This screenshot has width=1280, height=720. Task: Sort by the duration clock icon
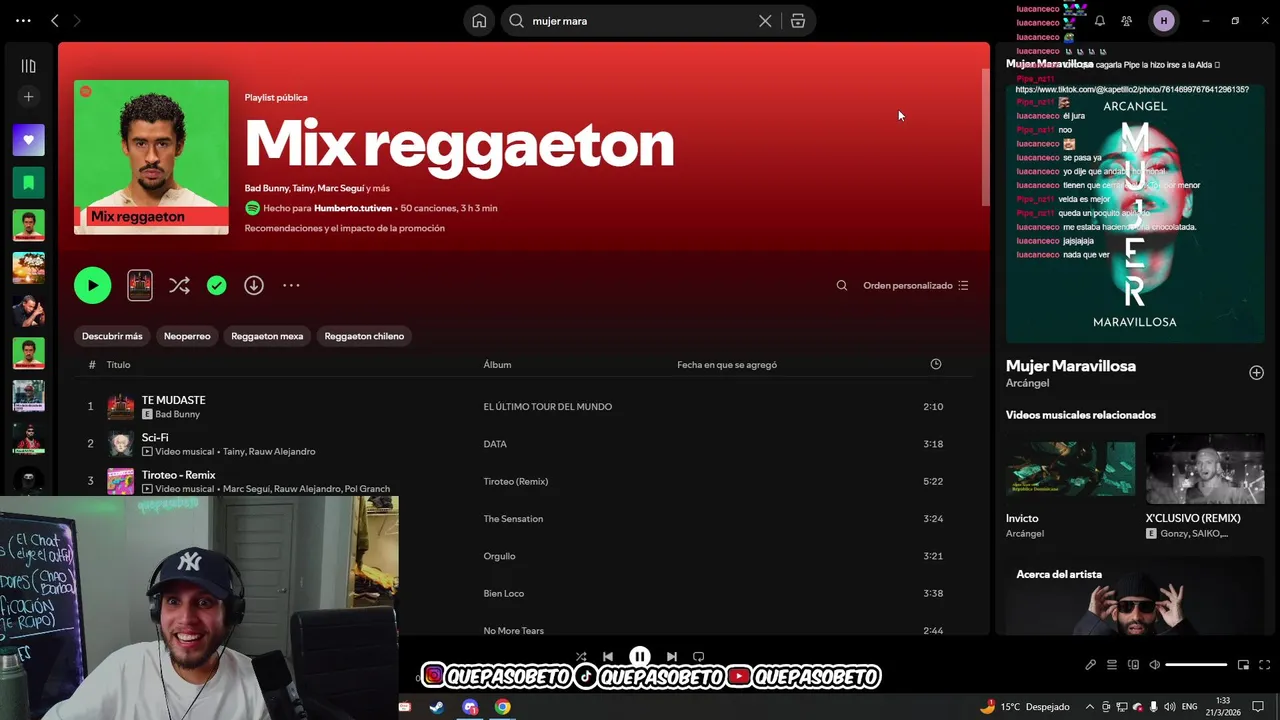tap(936, 364)
